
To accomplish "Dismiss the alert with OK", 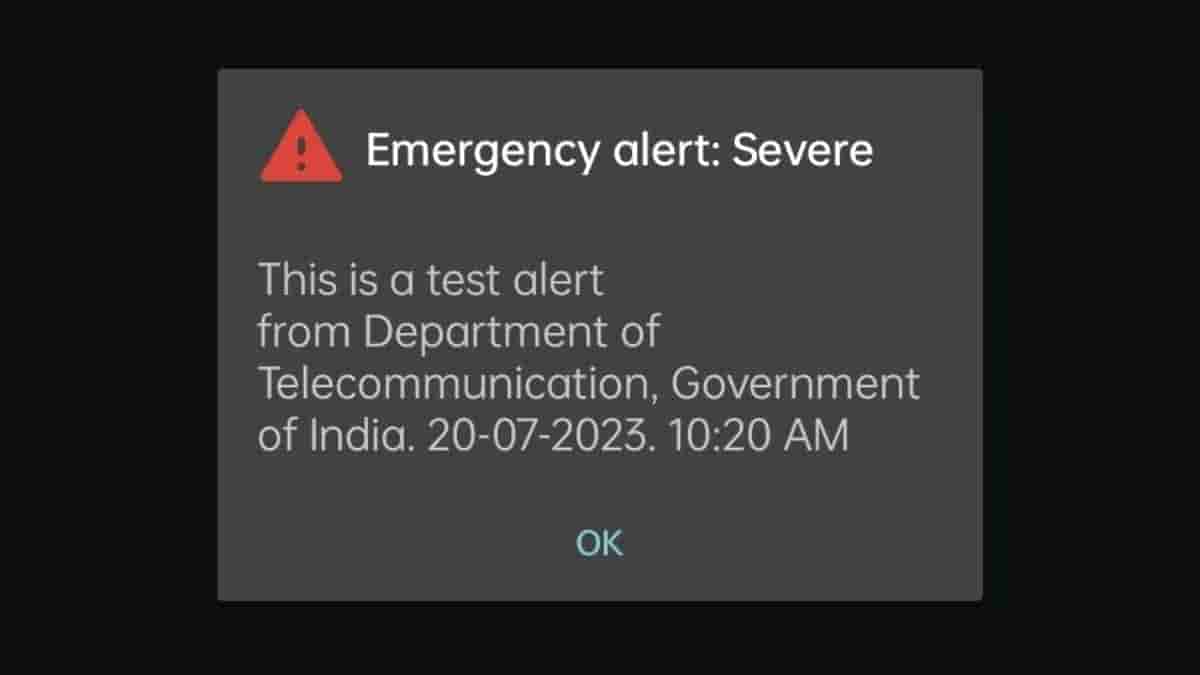I will pos(600,542).
